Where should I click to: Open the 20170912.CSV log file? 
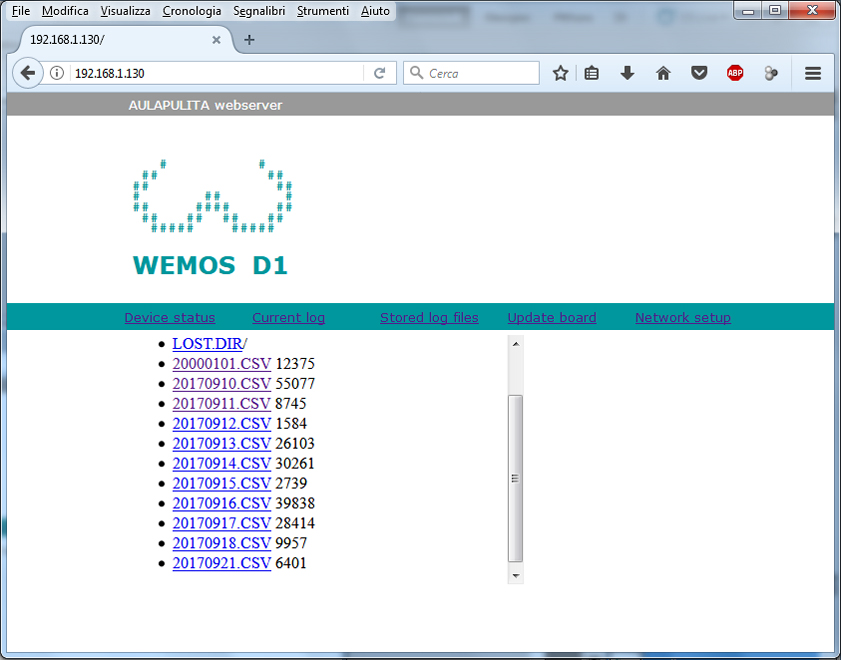[222, 424]
